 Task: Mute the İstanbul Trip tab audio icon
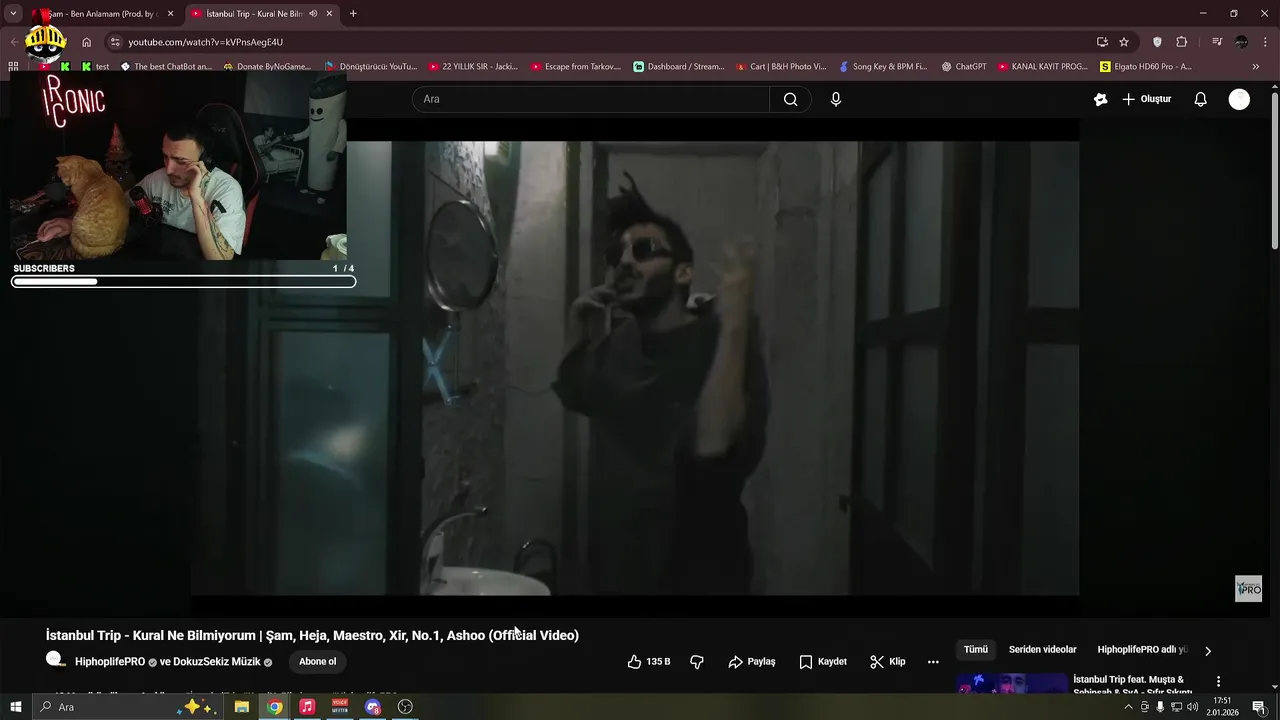pos(313,14)
